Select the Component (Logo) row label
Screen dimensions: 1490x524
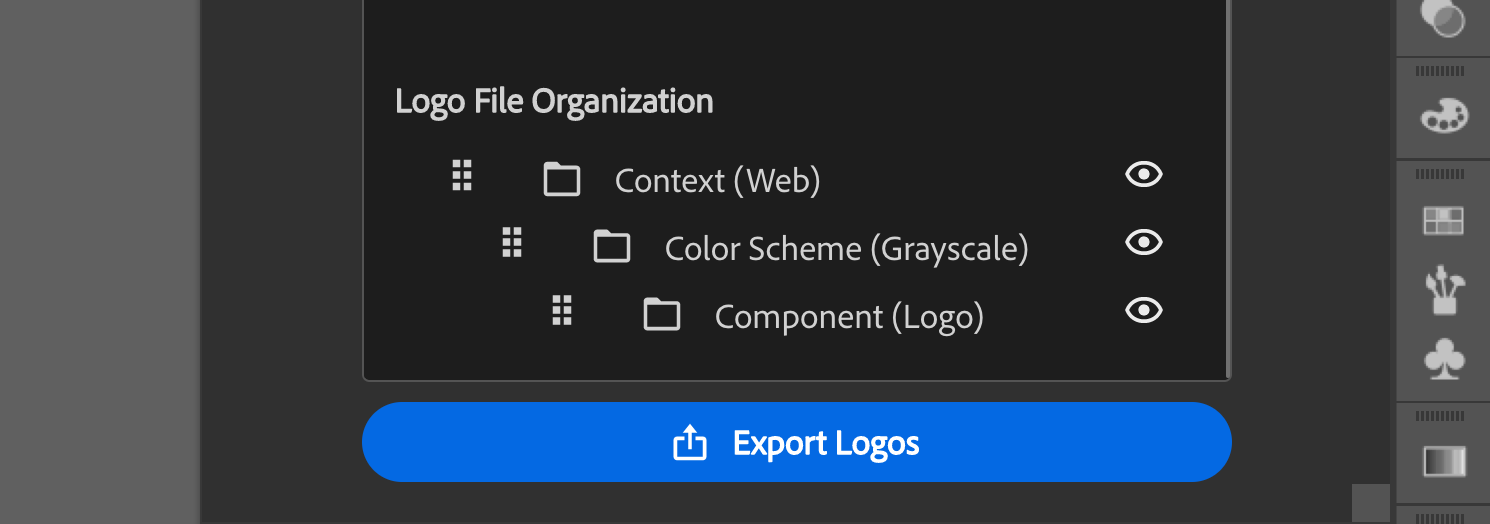pyautogui.click(x=849, y=317)
